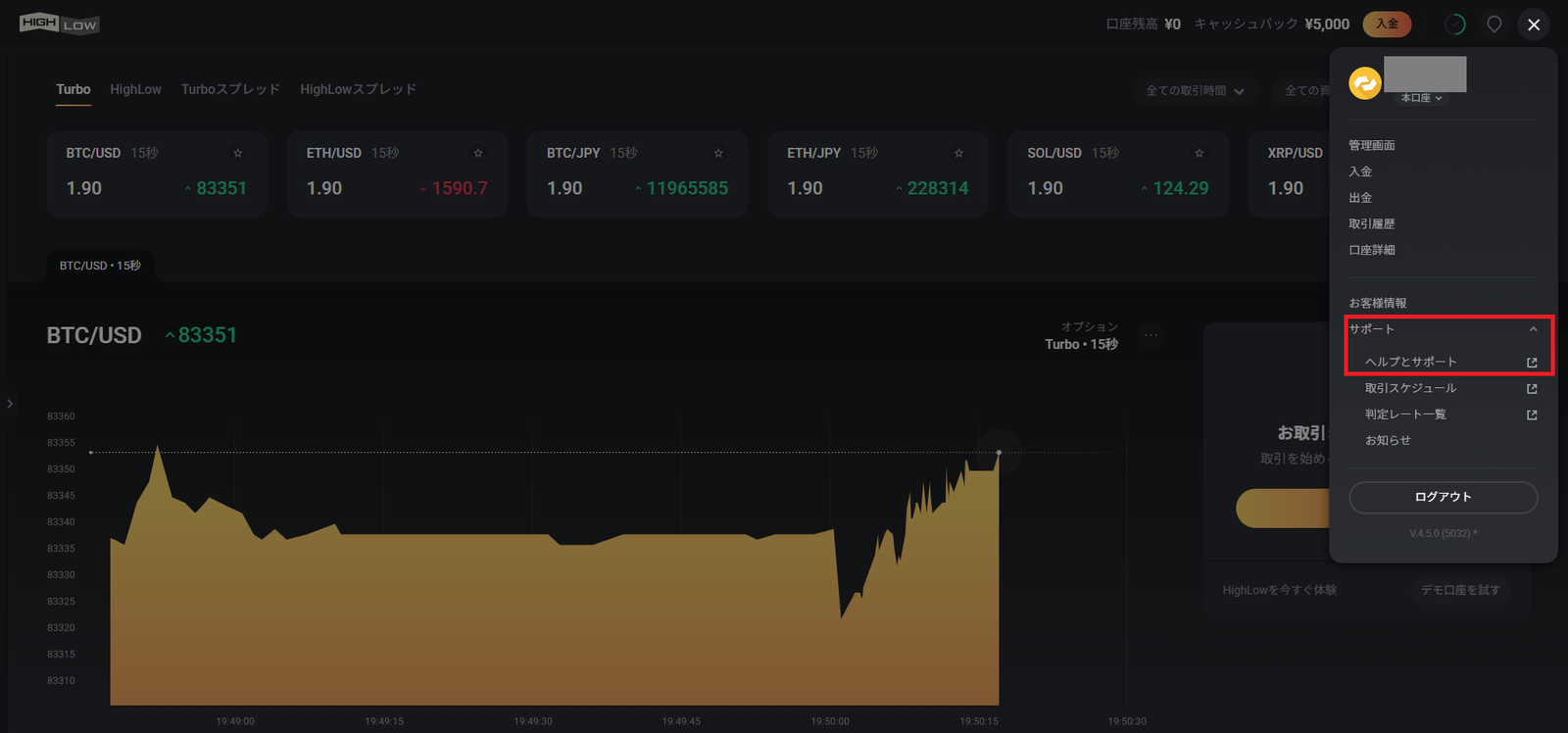Favorite the SOL/USD asset via star
This screenshot has height=733, width=1568.
coord(1199,153)
